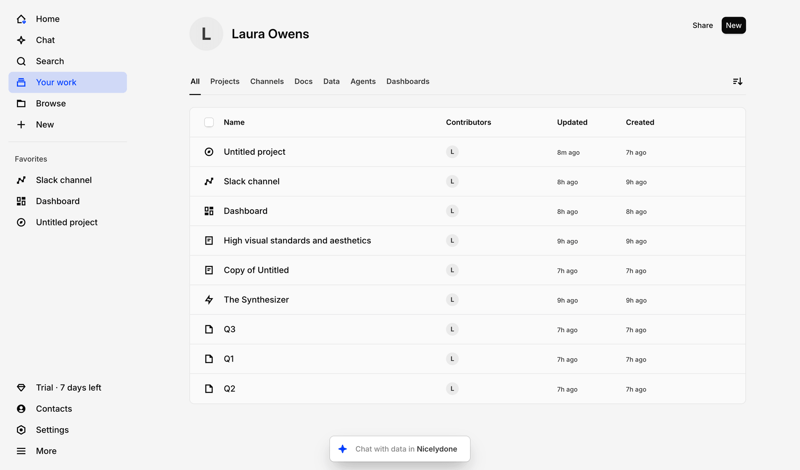This screenshot has width=800, height=470.
Task: Click The Synthesizer lightning bolt icon
Action: tap(209, 300)
